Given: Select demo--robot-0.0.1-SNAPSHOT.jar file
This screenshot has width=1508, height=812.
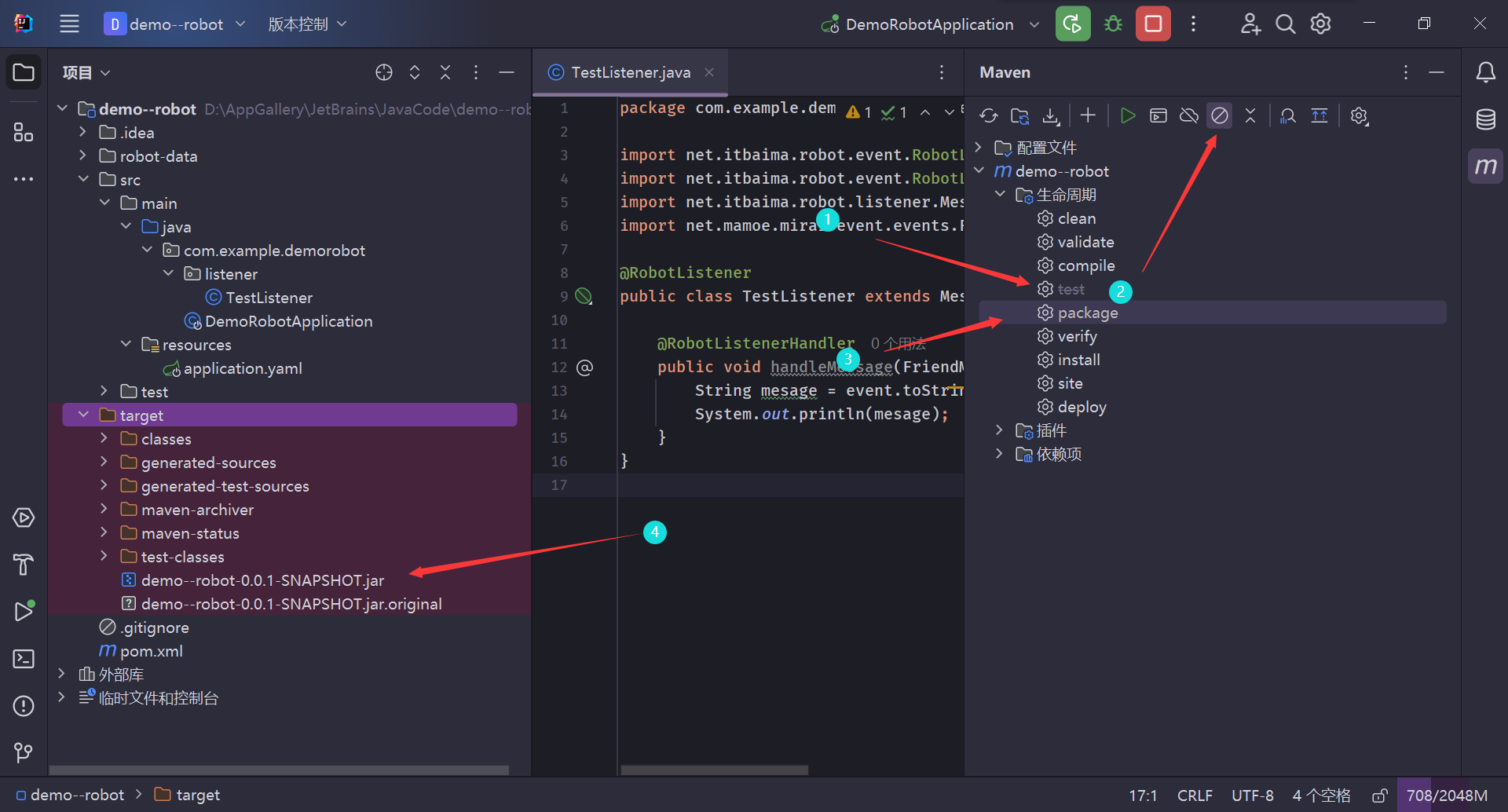Looking at the screenshot, I should pos(262,580).
